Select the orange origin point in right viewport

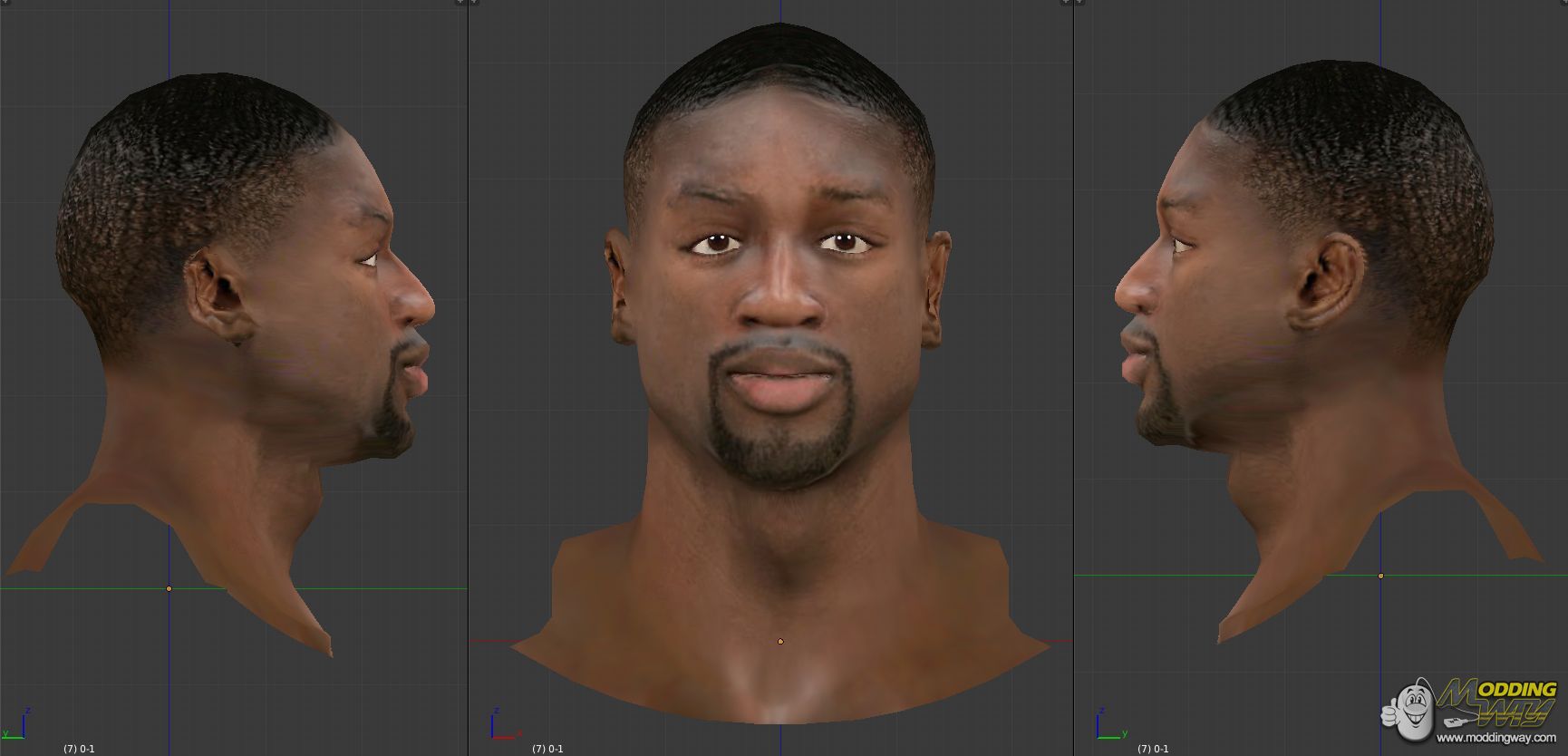tap(1380, 576)
